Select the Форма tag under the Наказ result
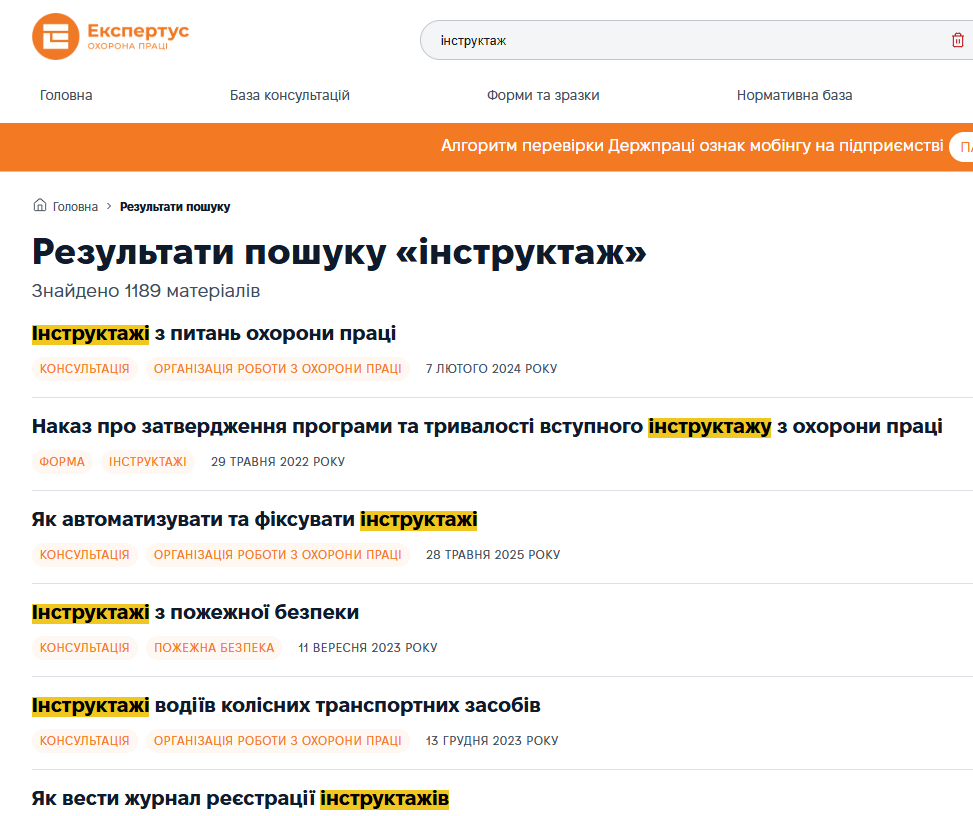This screenshot has height=816, width=973. coord(62,462)
